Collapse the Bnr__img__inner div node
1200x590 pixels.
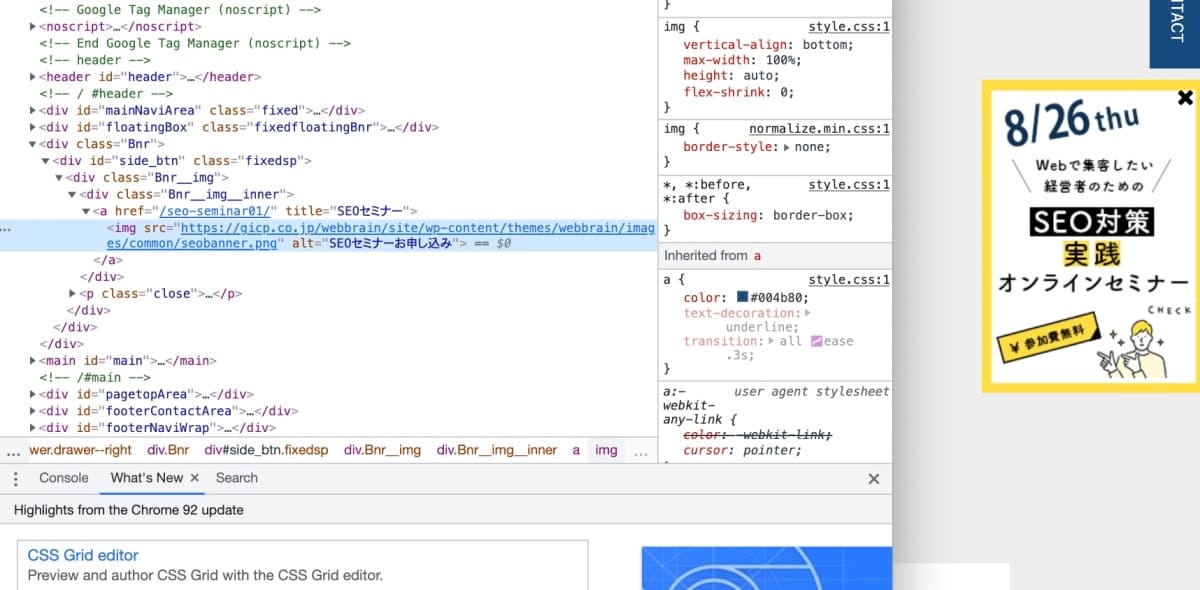pos(72,195)
